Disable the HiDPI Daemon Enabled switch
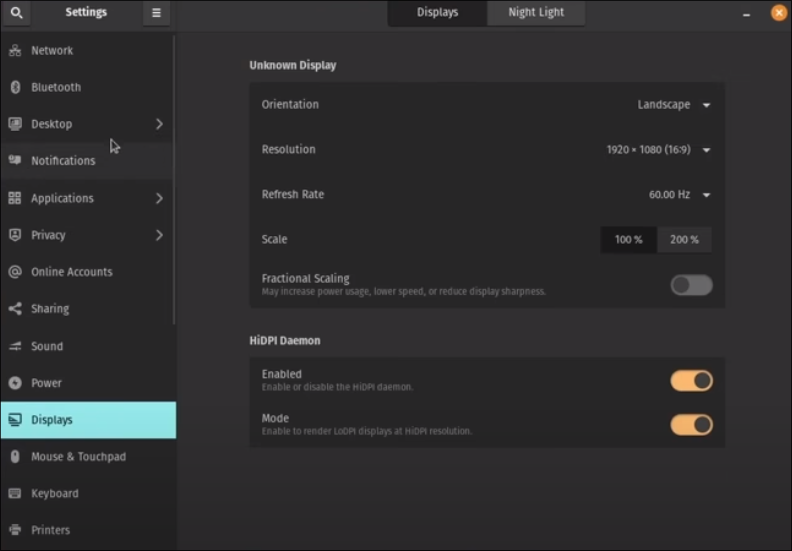This screenshot has height=551, width=792. pos(691,381)
